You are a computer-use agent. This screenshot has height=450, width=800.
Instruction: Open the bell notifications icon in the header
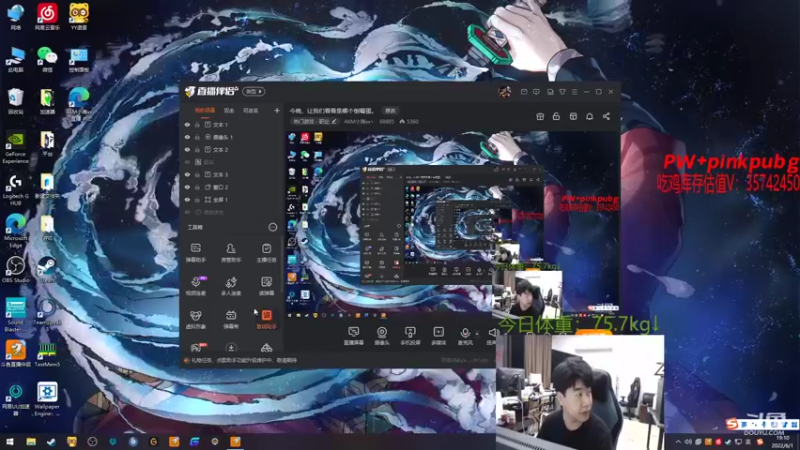click(589, 116)
